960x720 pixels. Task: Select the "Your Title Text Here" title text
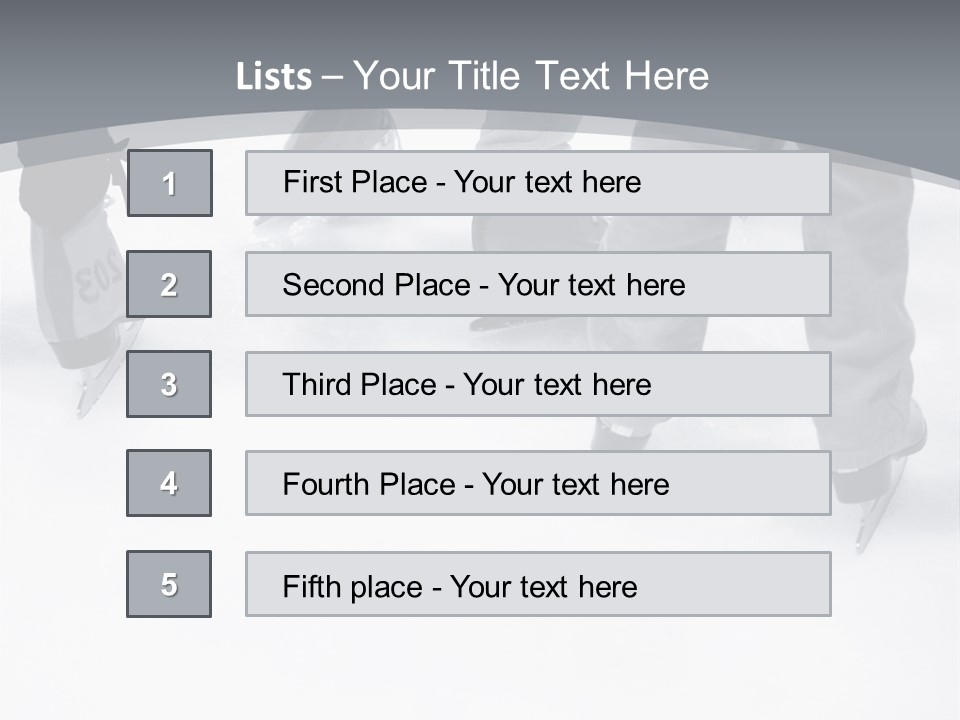pos(531,76)
